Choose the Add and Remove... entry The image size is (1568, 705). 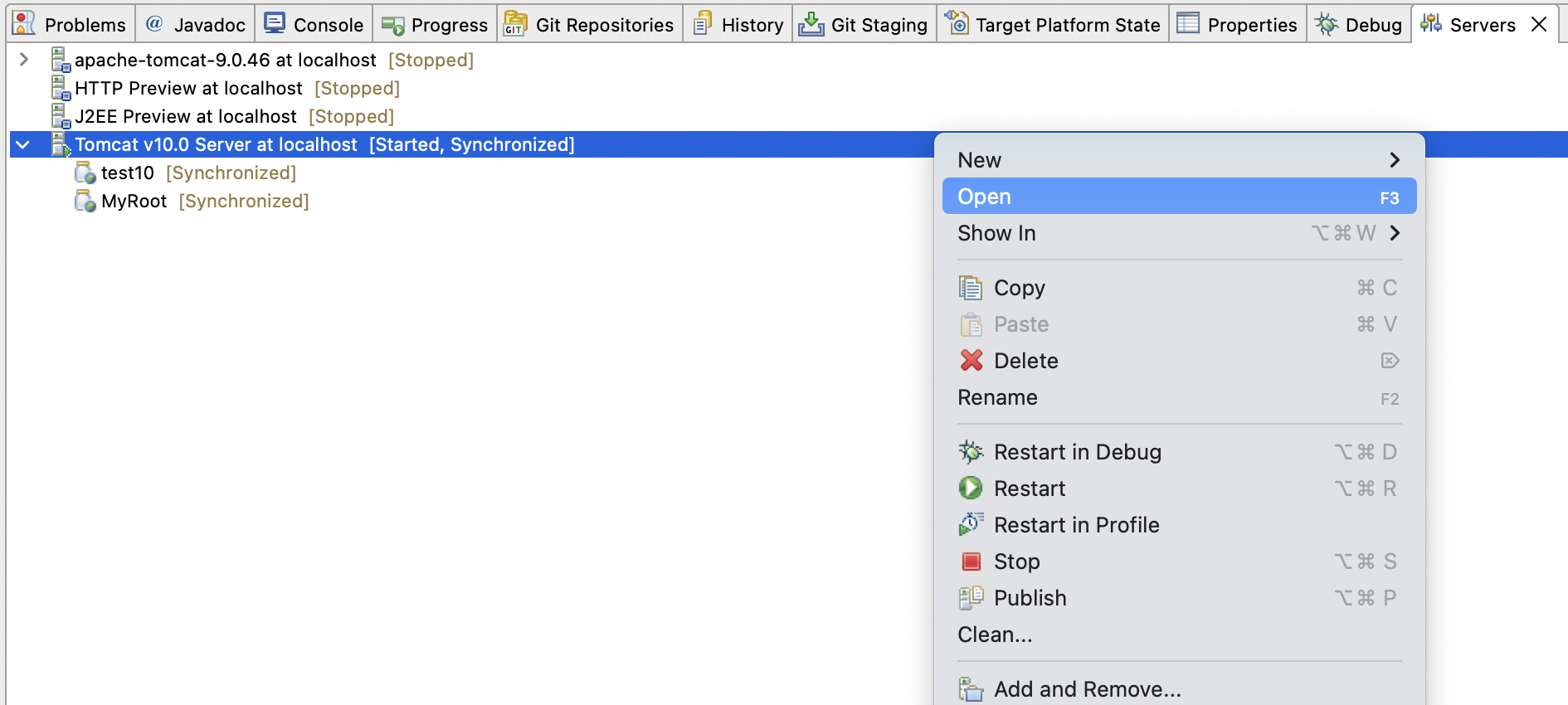click(x=1179, y=689)
